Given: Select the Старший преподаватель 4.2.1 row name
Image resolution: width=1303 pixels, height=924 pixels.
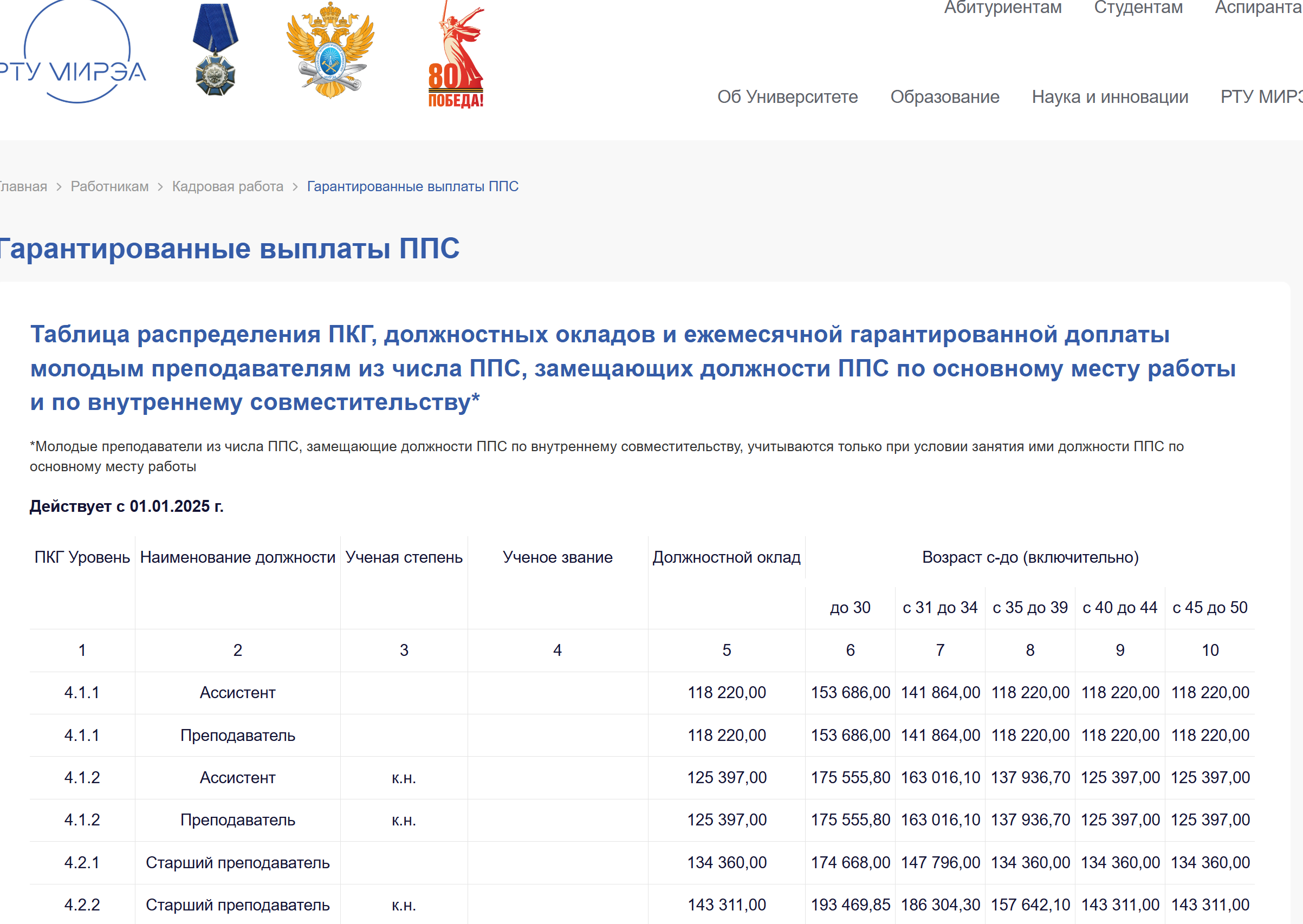Looking at the screenshot, I should pyautogui.click(x=237, y=863).
